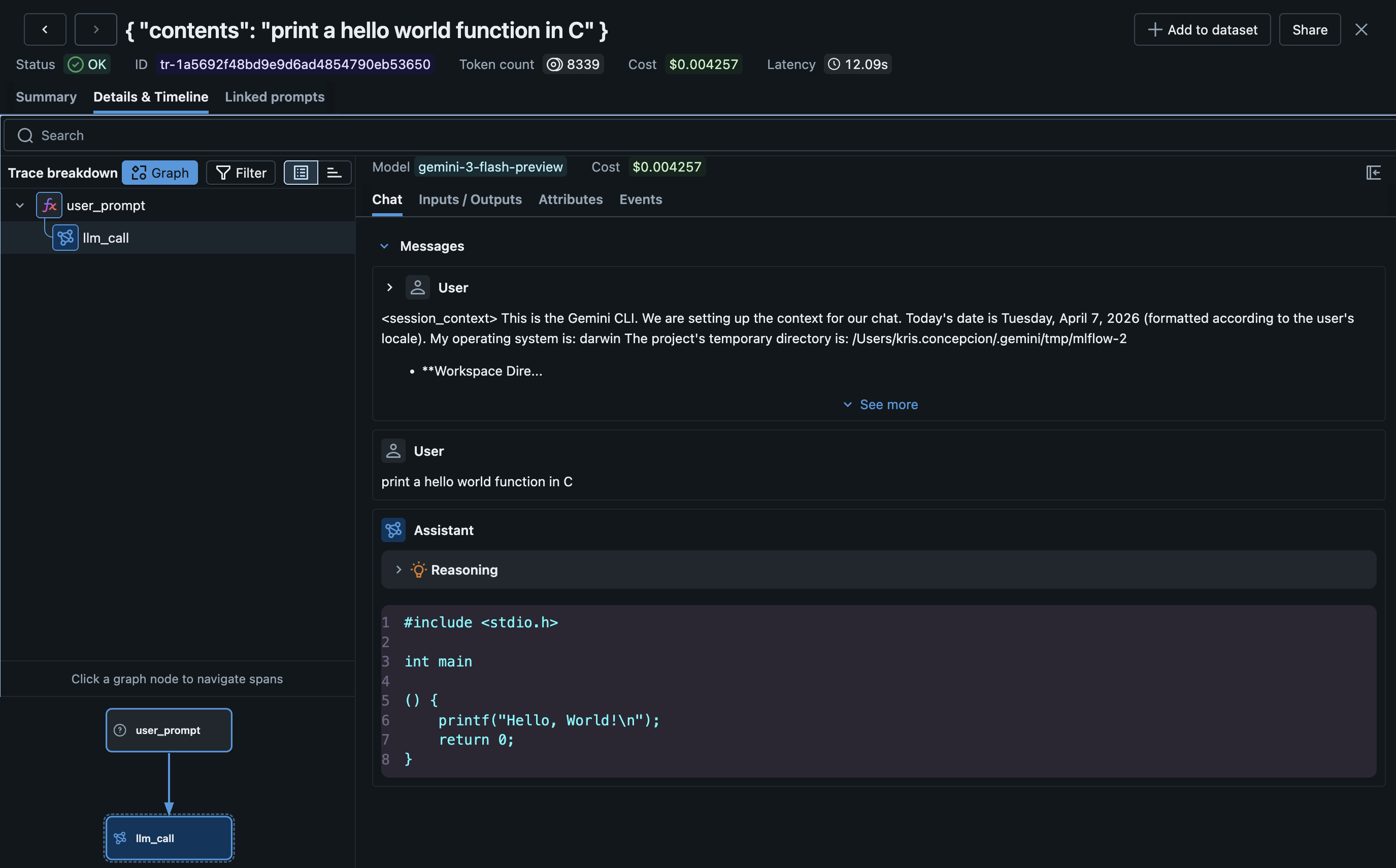1396x868 pixels.
Task: Expand the Reasoning section
Action: coord(398,570)
